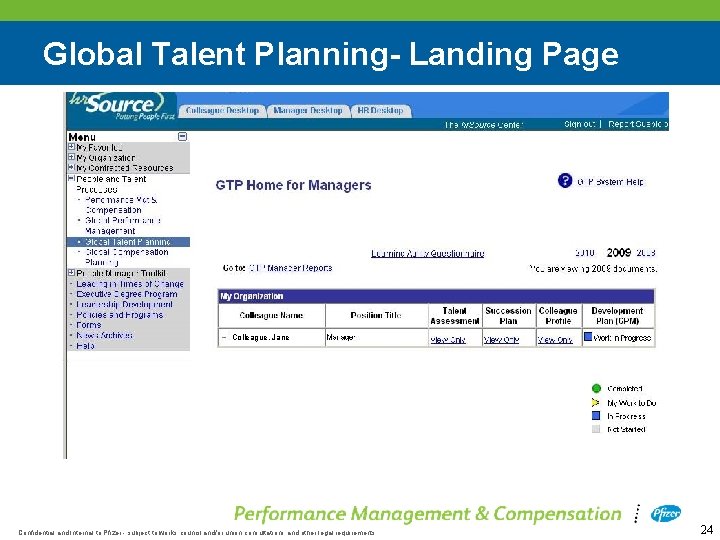The width and height of the screenshot is (720, 540).
Task: Click the hrSource logo
Action: pyautogui.click(x=122, y=106)
